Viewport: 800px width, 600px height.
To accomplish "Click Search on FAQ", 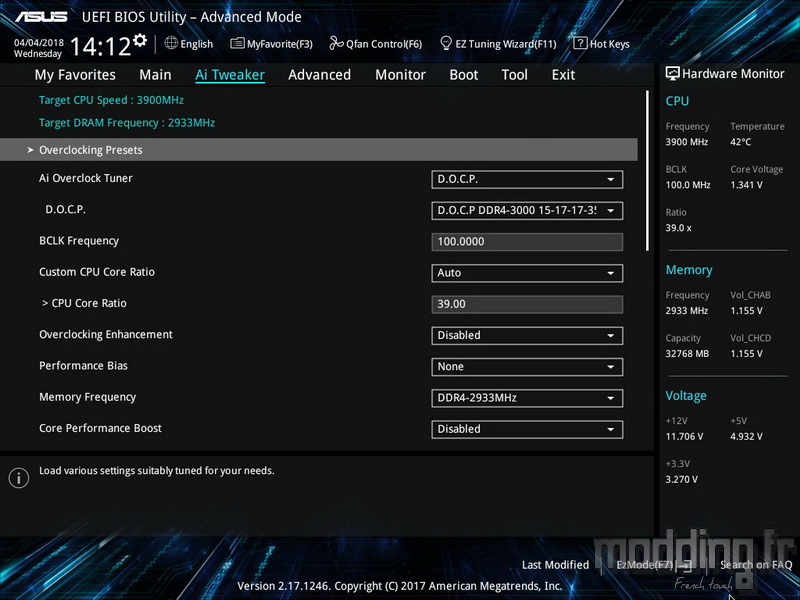I will (756, 565).
